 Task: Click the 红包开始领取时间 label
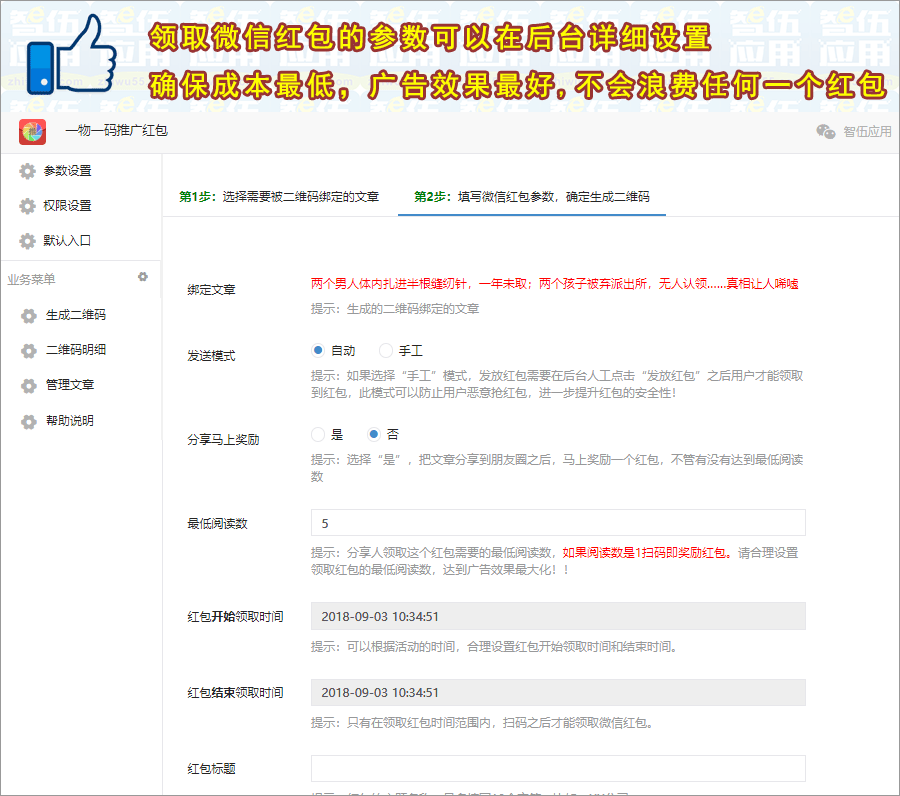tap(235, 616)
